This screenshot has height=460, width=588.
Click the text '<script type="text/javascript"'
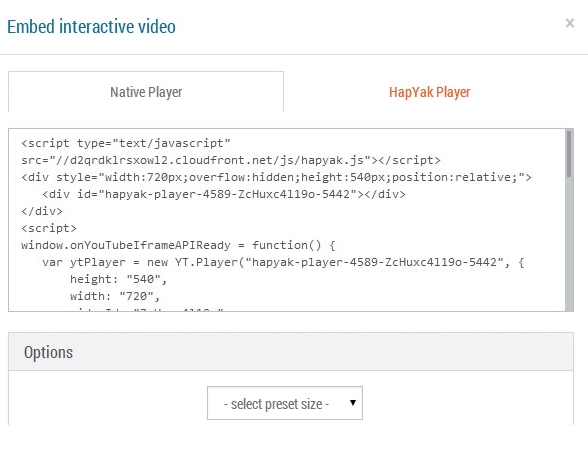point(126,143)
